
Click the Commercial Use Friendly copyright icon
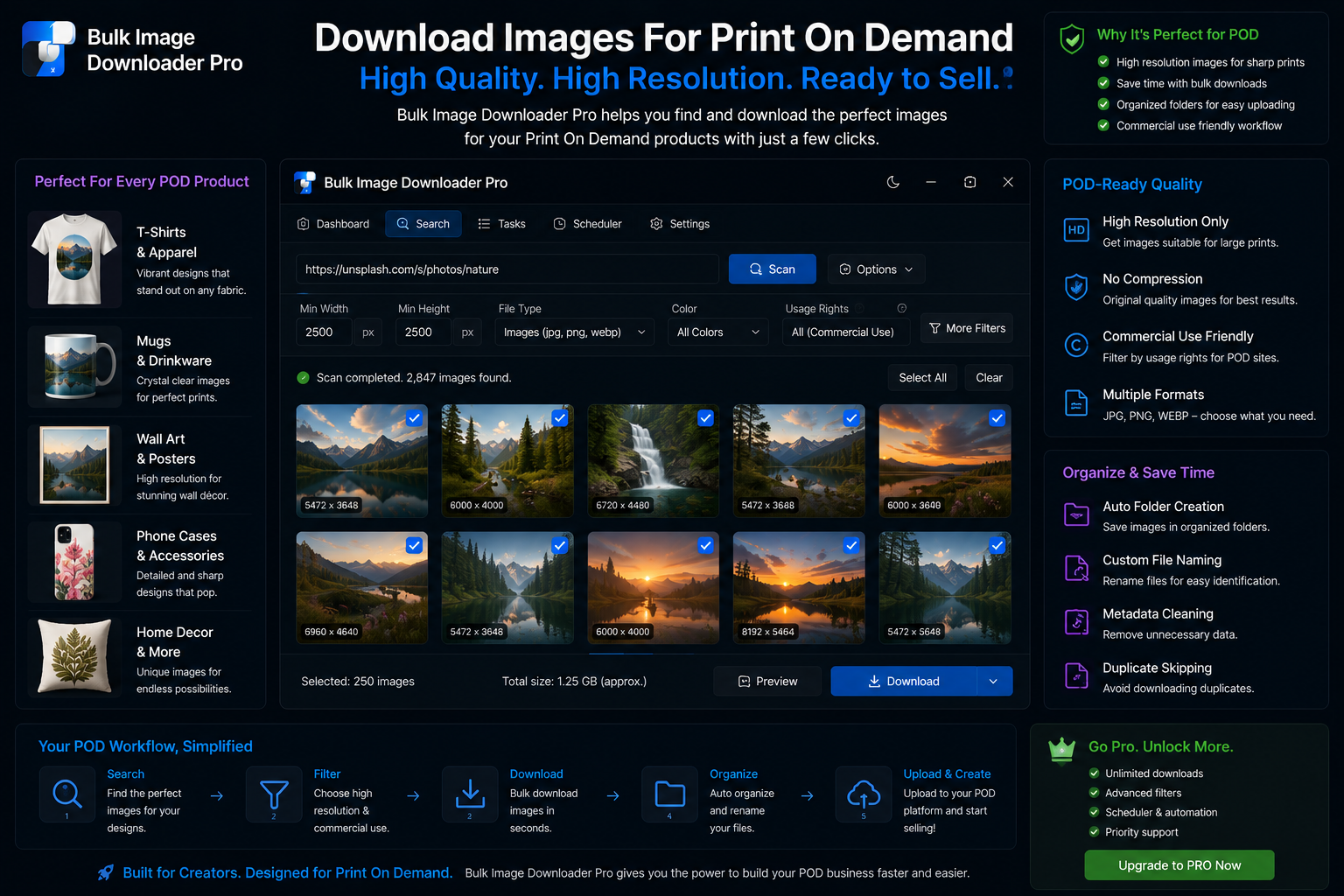[1076, 345]
